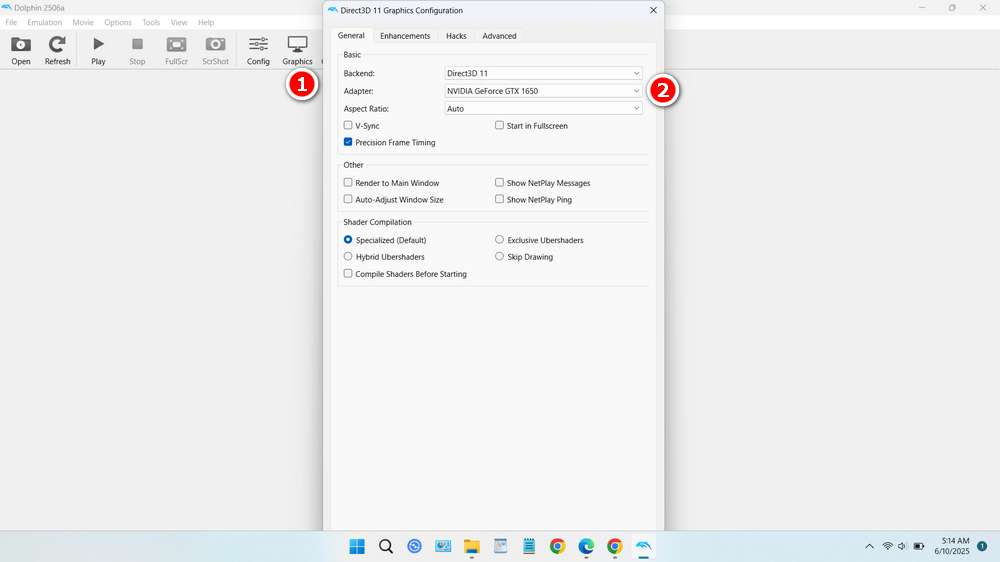The width and height of the screenshot is (1000, 562).
Task: Switch to the General tab
Action: (x=351, y=36)
